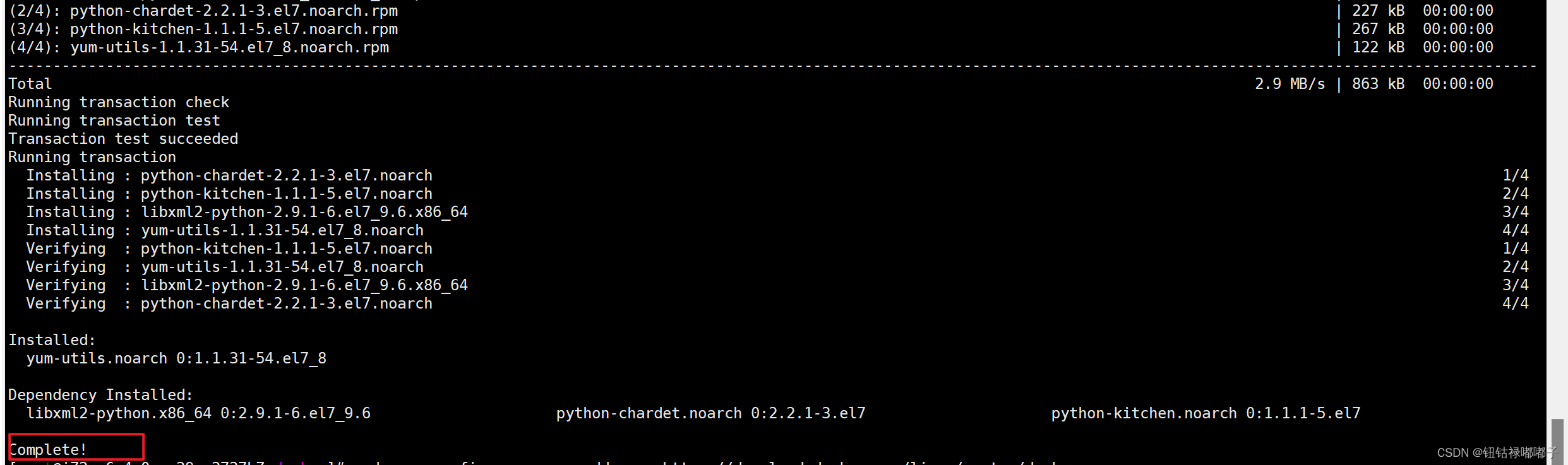Click the 'Dependency Installed:' heading
Image resolution: width=1568 pixels, height=465 pixels.
100,395
